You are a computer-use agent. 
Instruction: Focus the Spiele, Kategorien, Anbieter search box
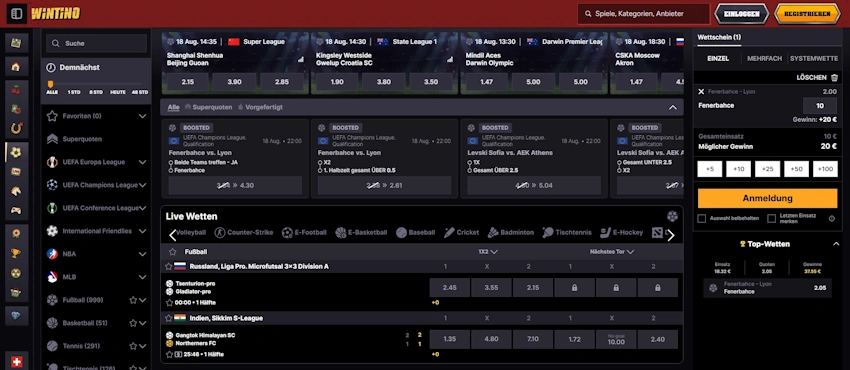[x=643, y=14]
